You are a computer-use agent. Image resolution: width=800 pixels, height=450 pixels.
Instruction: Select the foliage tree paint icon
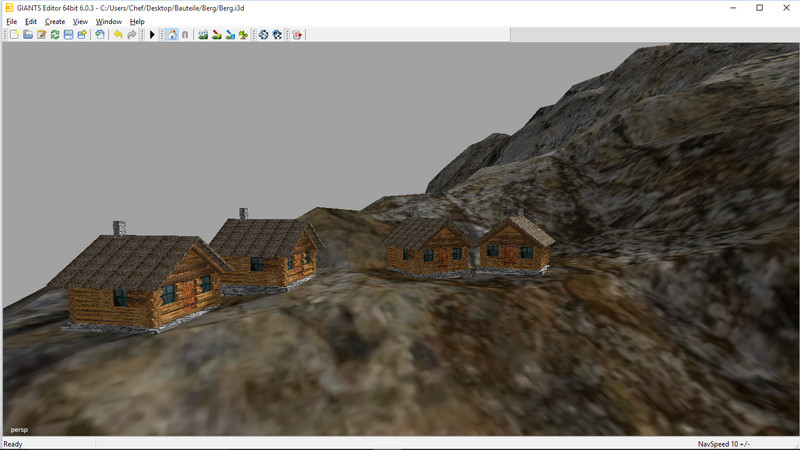(243, 35)
